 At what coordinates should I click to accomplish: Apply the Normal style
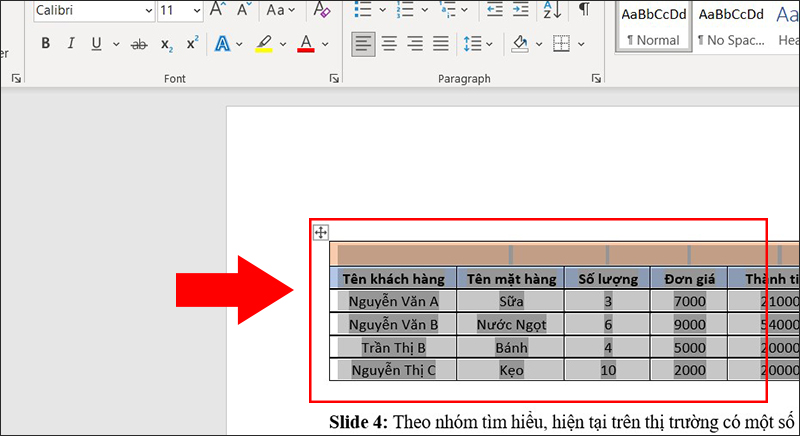(652, 26)
